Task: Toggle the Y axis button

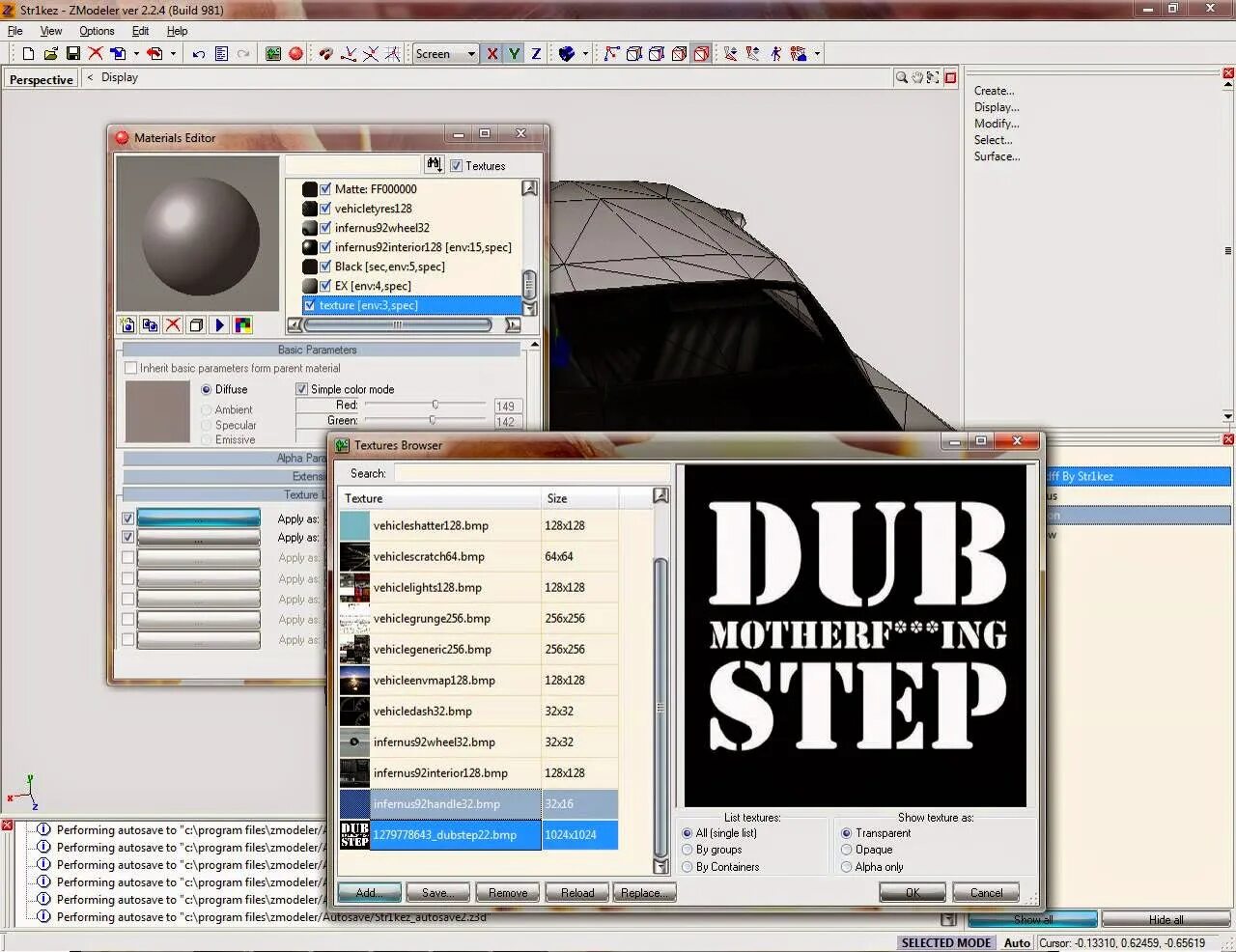Action: pyautogui.click(x=514, y=54)
